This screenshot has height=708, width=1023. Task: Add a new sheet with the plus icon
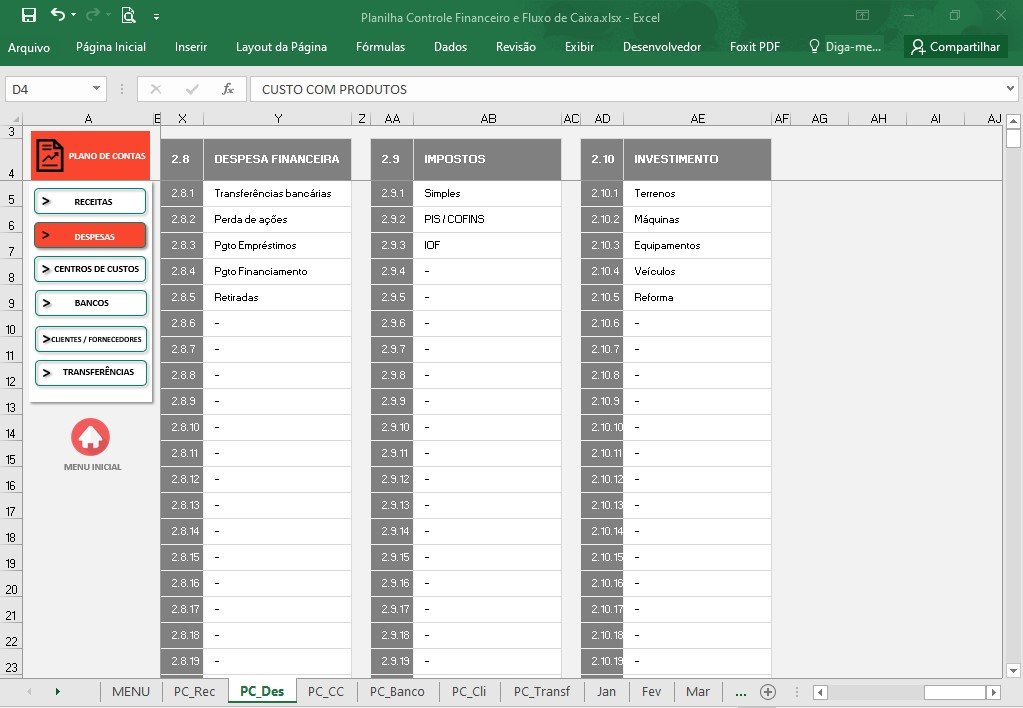(x=768, y=692)
